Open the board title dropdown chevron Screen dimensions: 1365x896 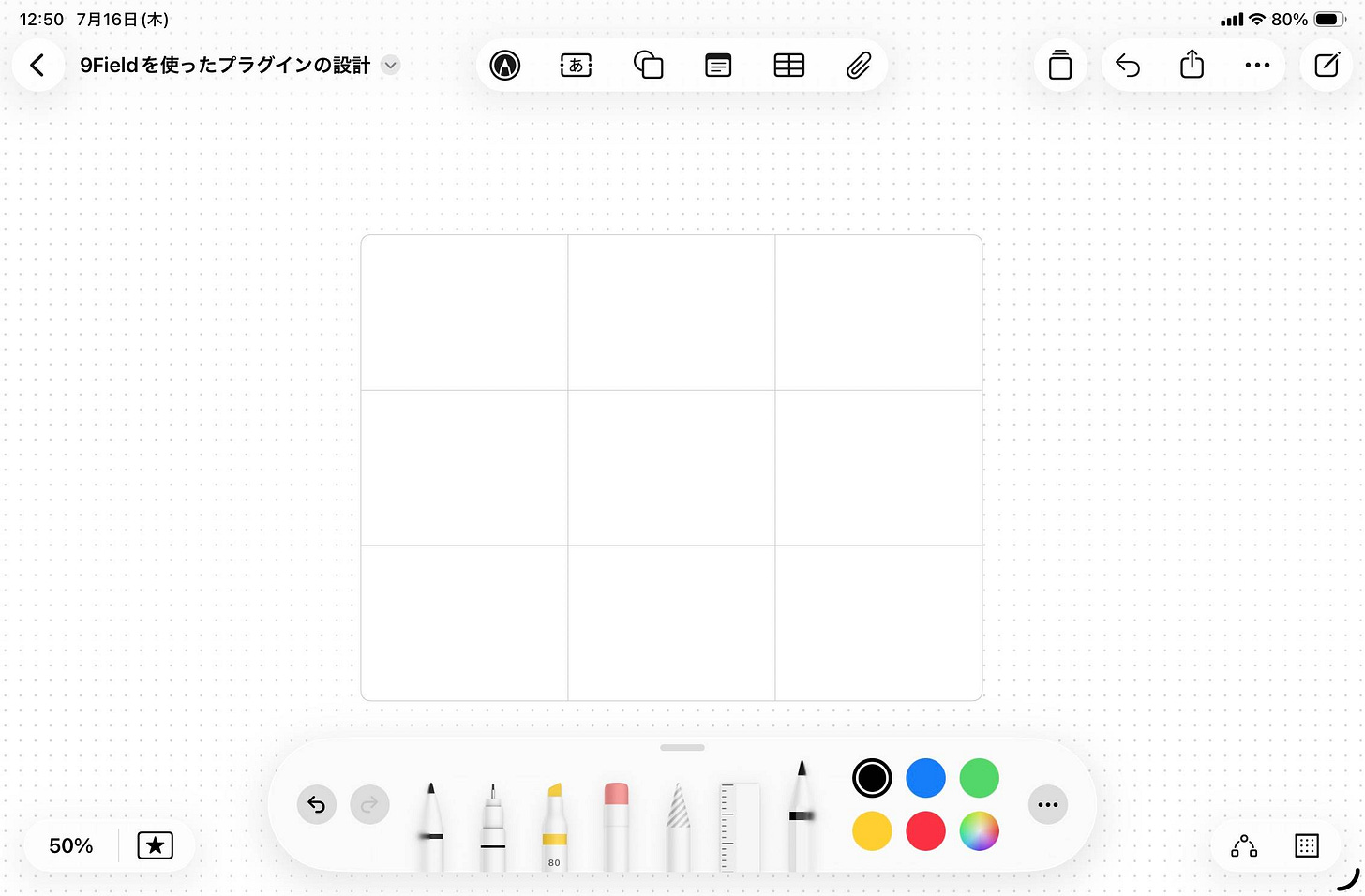[391, 65]
